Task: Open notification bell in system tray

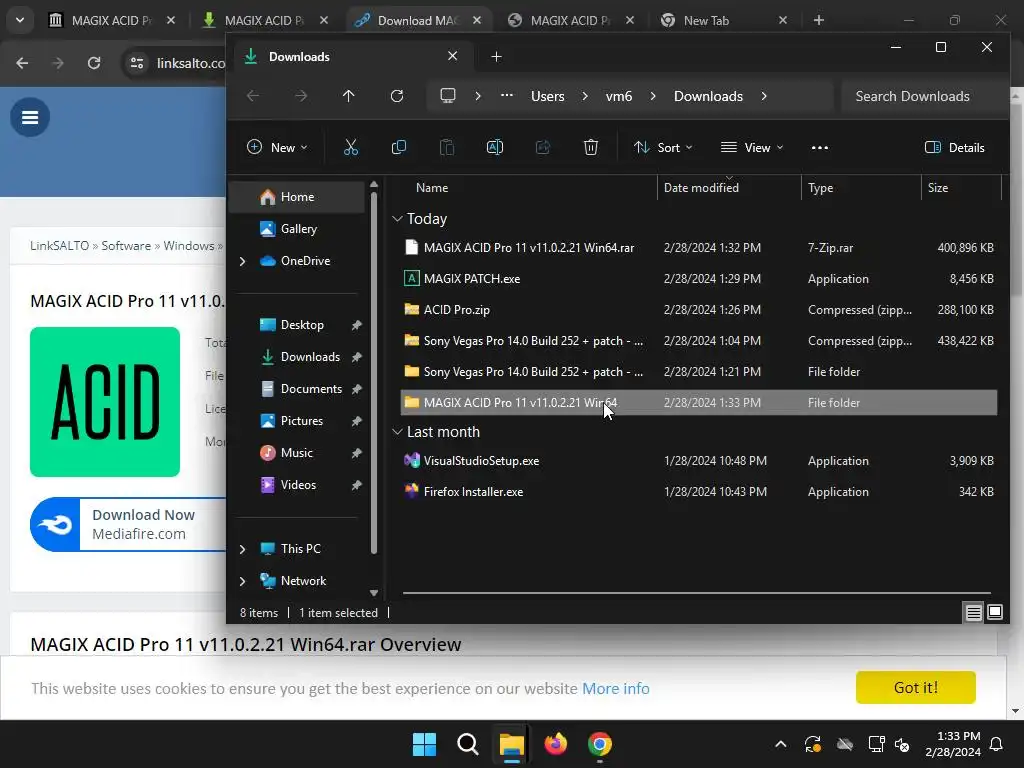Action: (x=997, y=744)
